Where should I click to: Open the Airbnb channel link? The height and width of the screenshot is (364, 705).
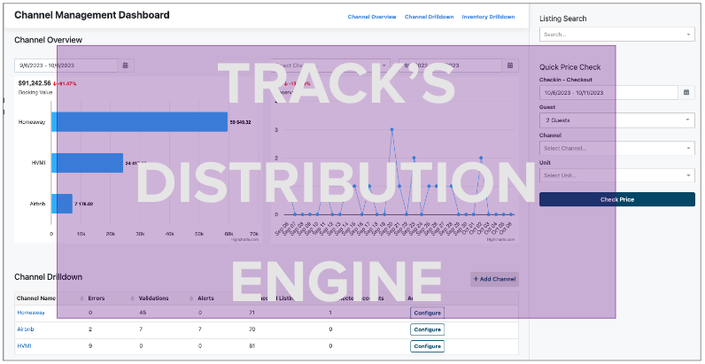coord(26,329)
